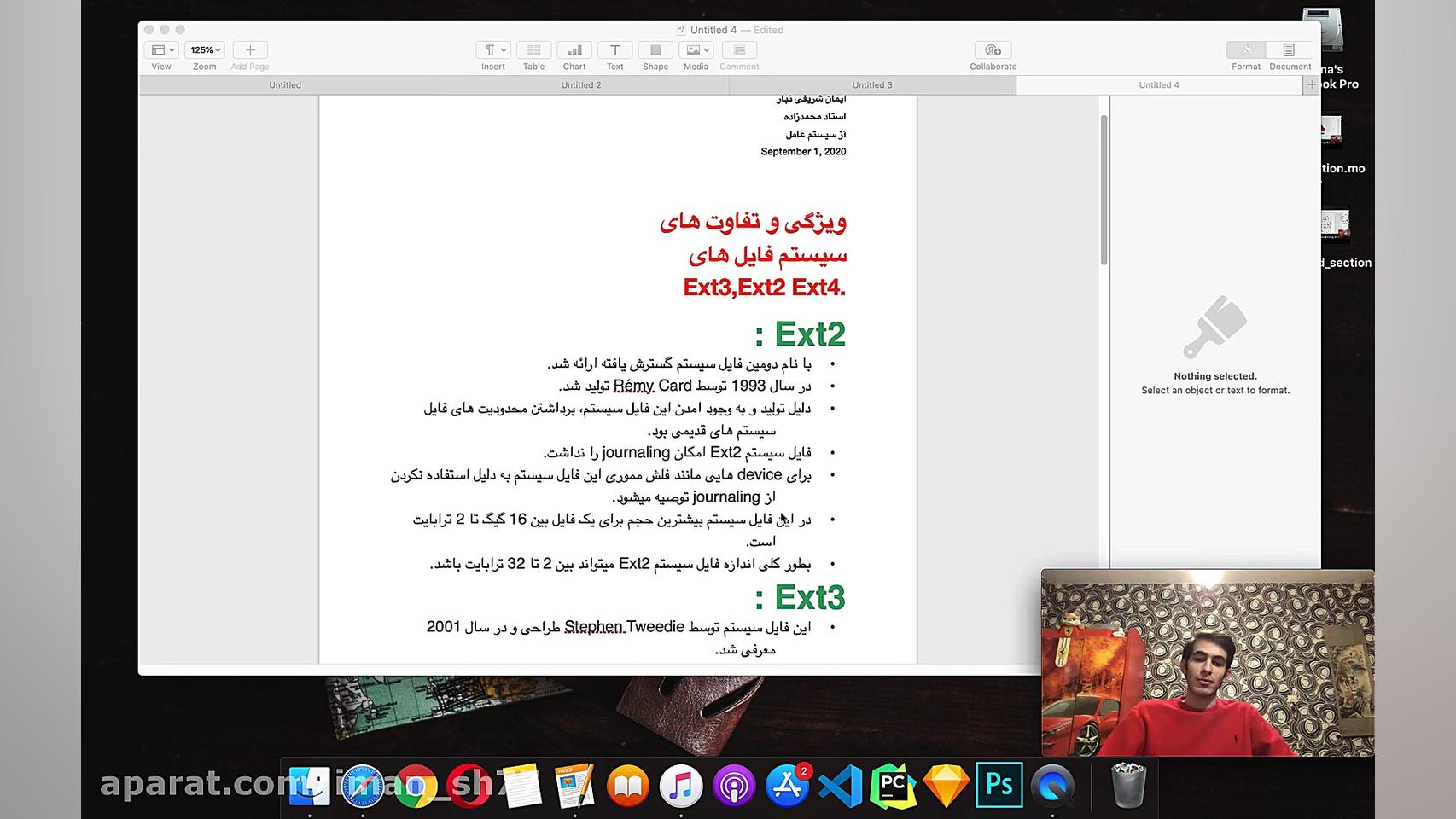Click the Collaborate icon
1456x819 pixels.
[x=993, y=50]
